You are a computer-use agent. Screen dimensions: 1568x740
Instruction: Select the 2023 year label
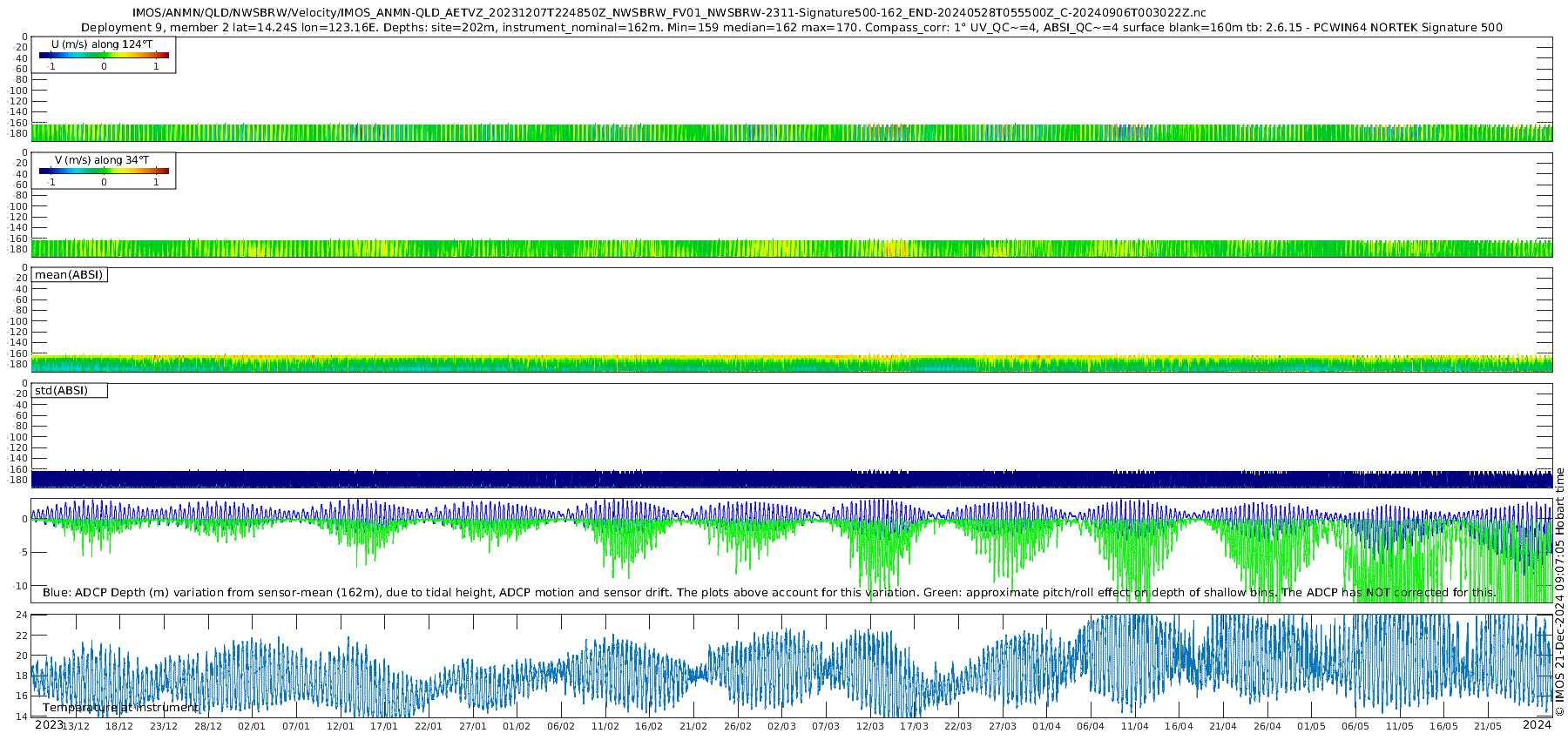49,725
